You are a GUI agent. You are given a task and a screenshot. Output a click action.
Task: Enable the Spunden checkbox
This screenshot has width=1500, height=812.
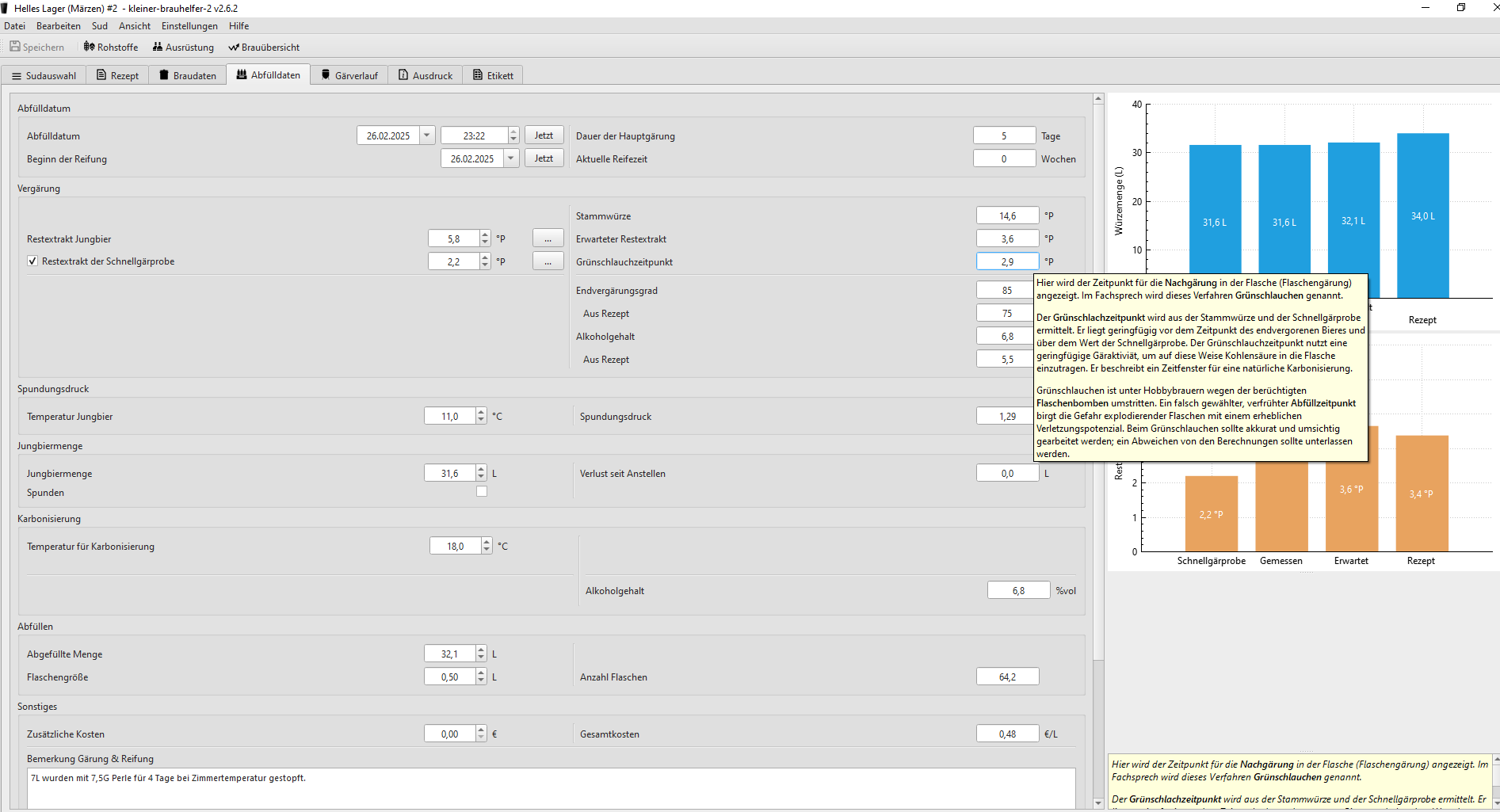pos(482,492)
